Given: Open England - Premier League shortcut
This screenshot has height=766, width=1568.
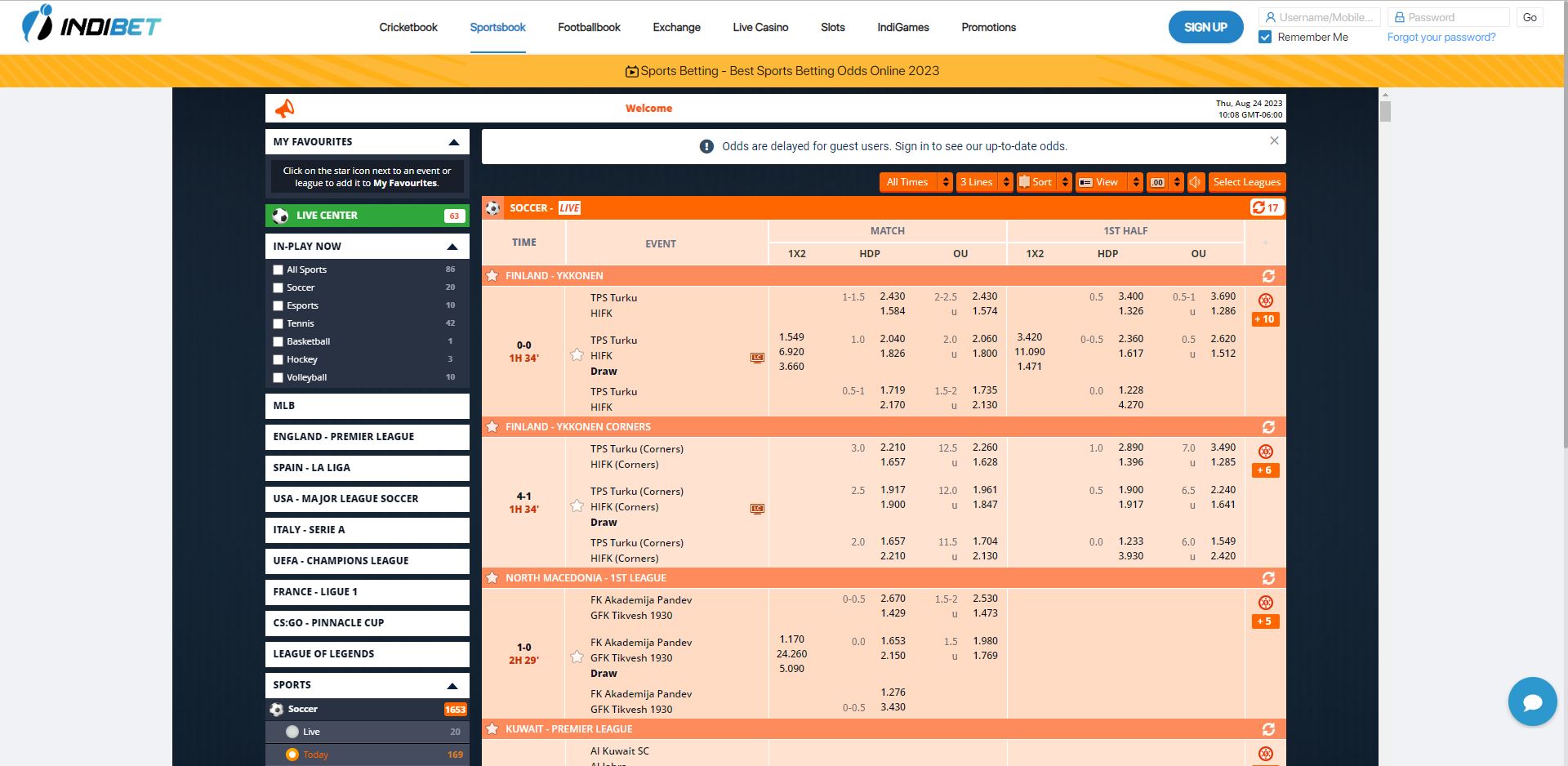Looking at the screenshot, I should coord(367,437).
